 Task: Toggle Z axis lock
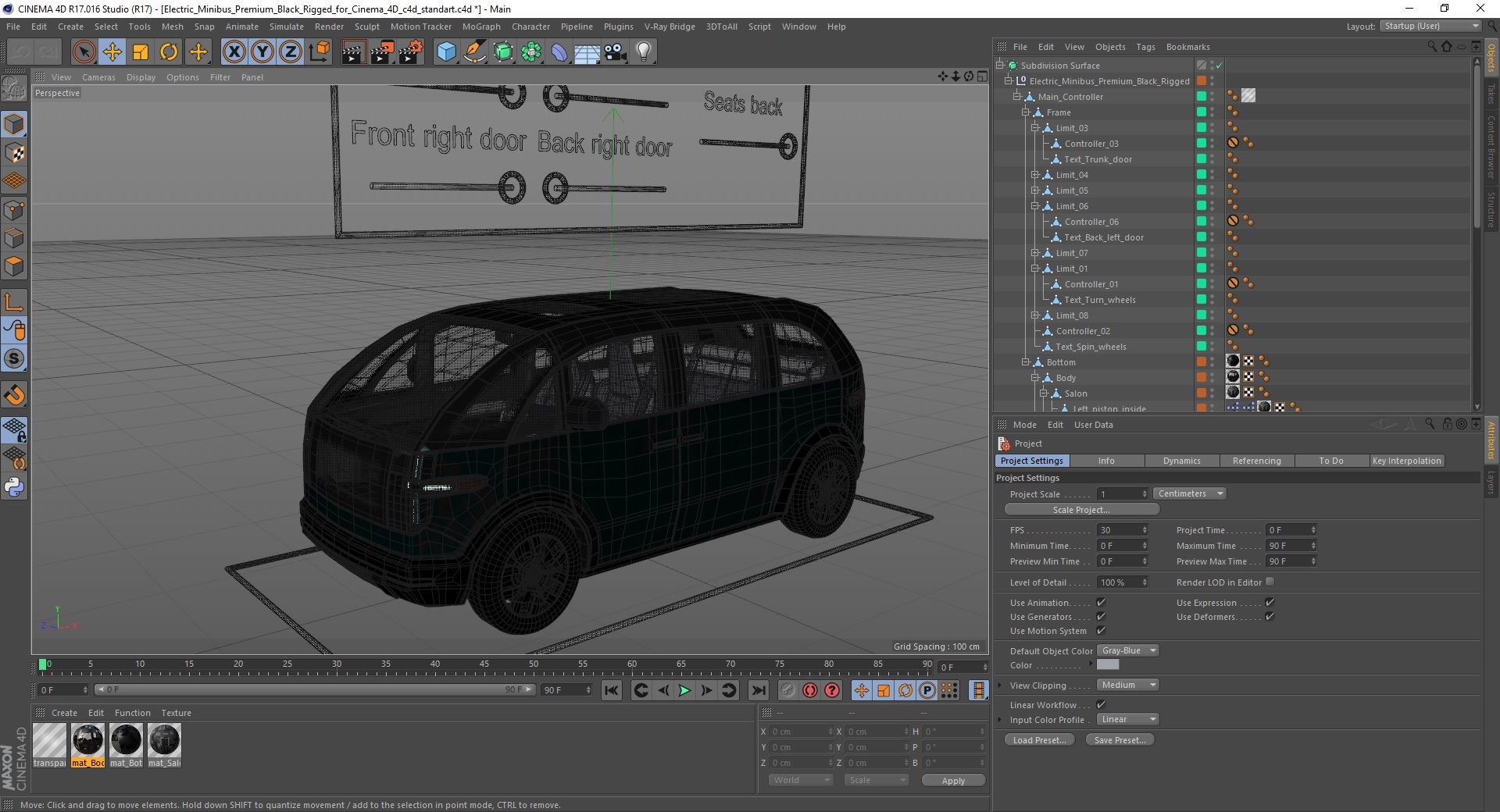pos(291,52)
